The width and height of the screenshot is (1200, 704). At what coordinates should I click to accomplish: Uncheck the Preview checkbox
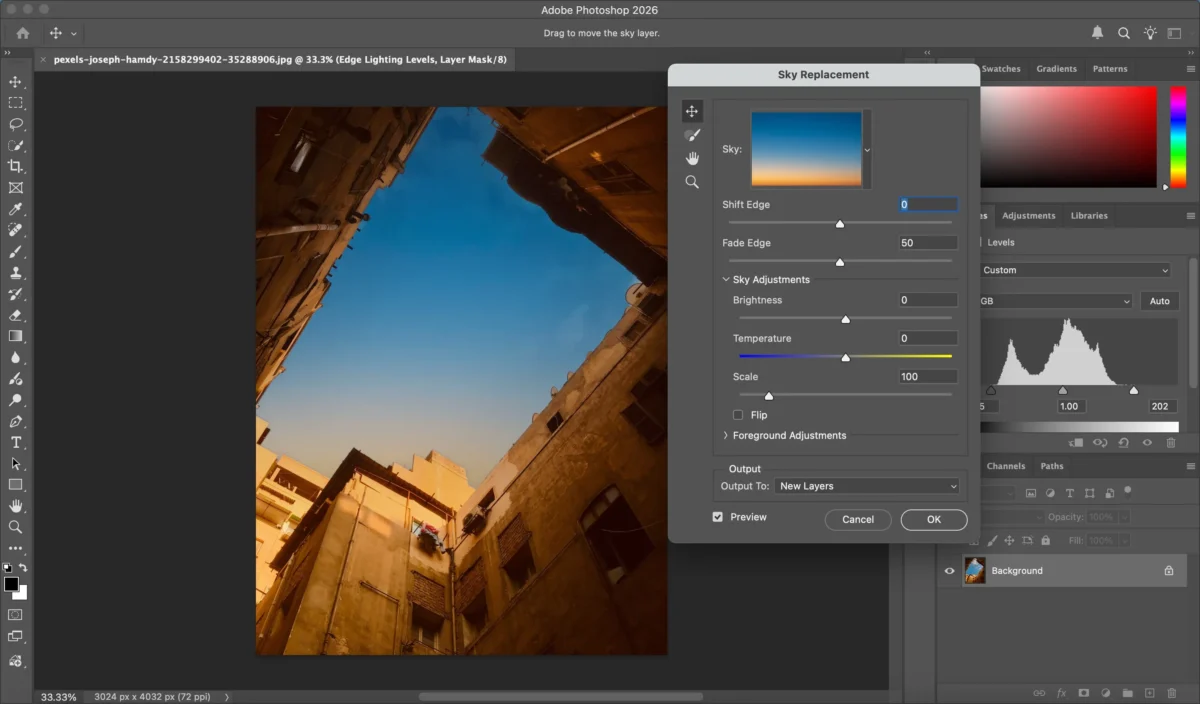click(x=717, y=517)
